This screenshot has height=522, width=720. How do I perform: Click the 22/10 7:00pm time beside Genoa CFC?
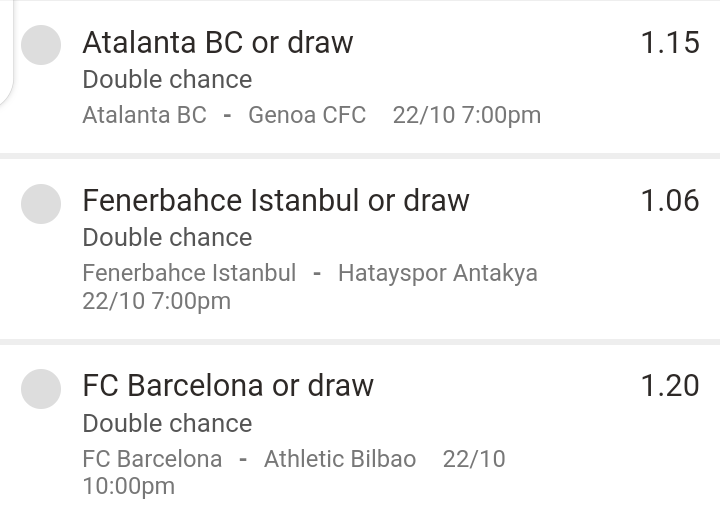(x=466, y=115)
